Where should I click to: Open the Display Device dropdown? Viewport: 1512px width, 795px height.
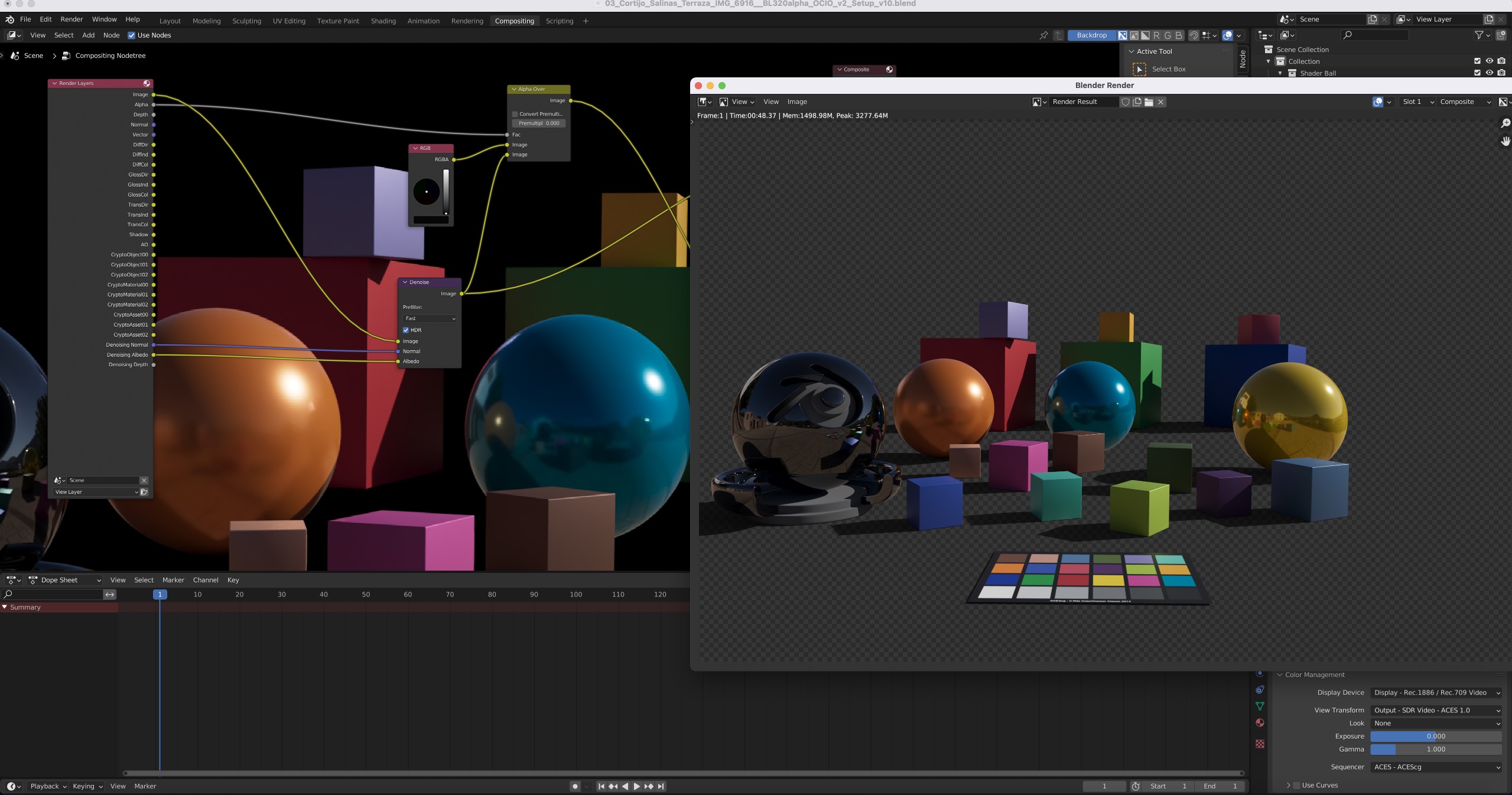(1436, 693)
